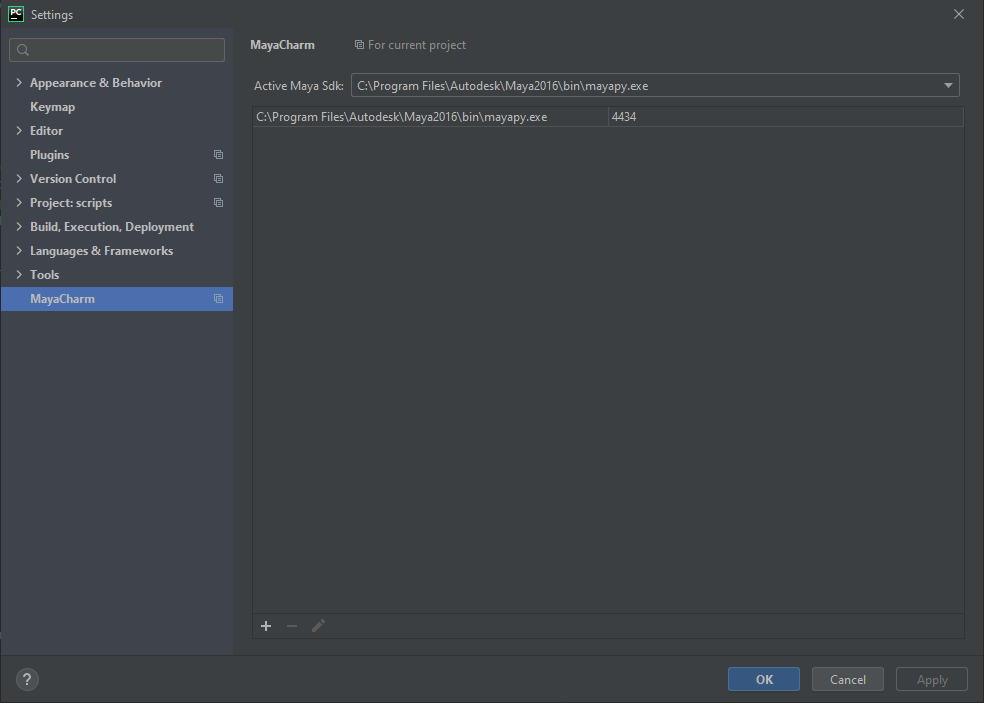
Task: Expand the Tools section
Action: 19,275
